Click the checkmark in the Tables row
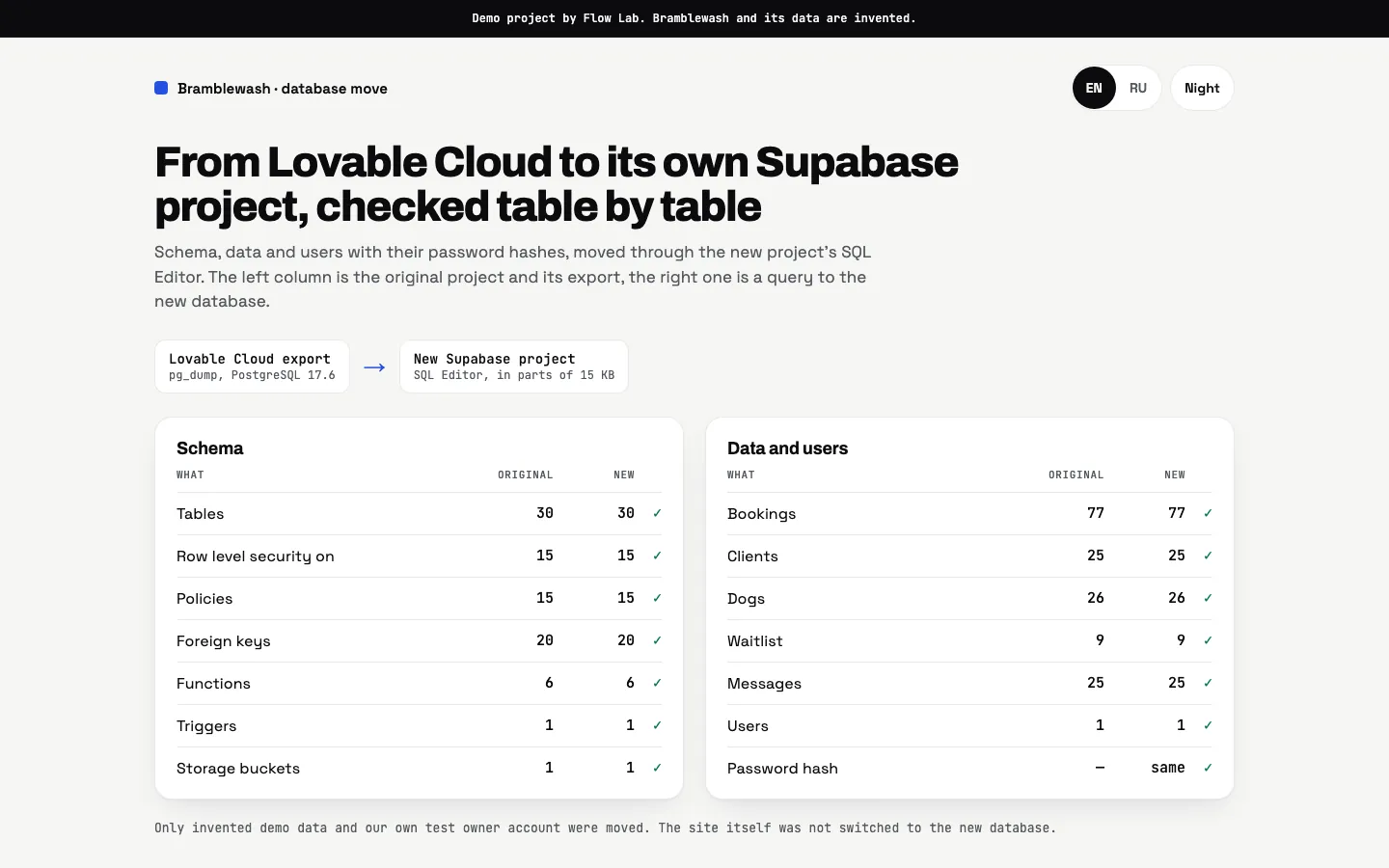1389x868 pixels. point(657,513)
